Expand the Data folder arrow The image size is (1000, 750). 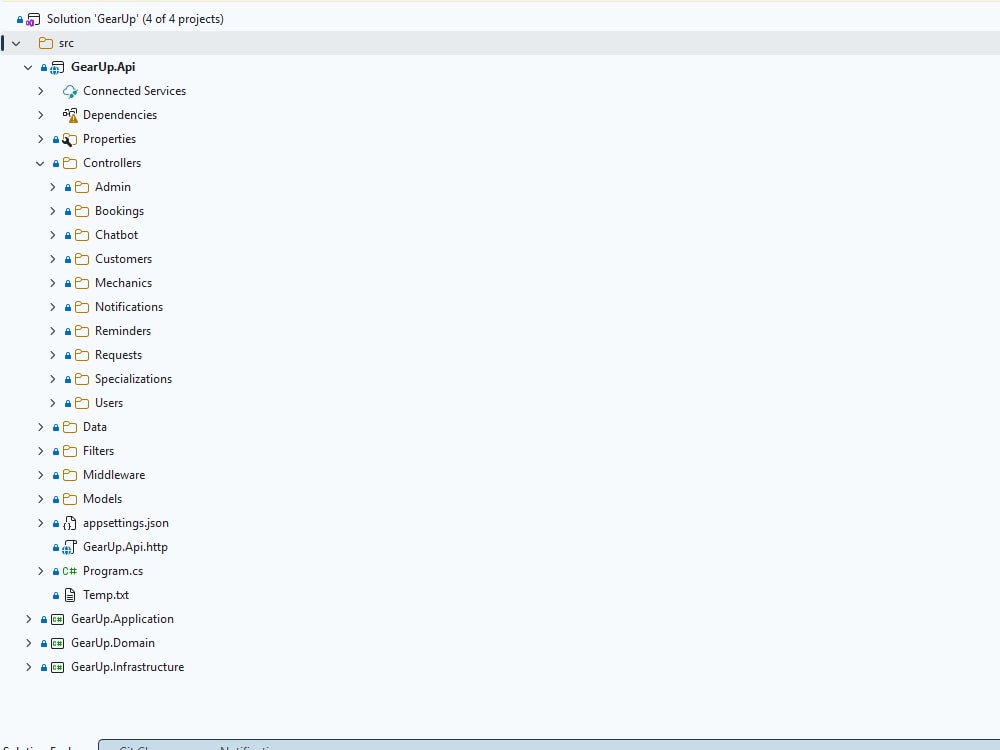coord(40,427)
